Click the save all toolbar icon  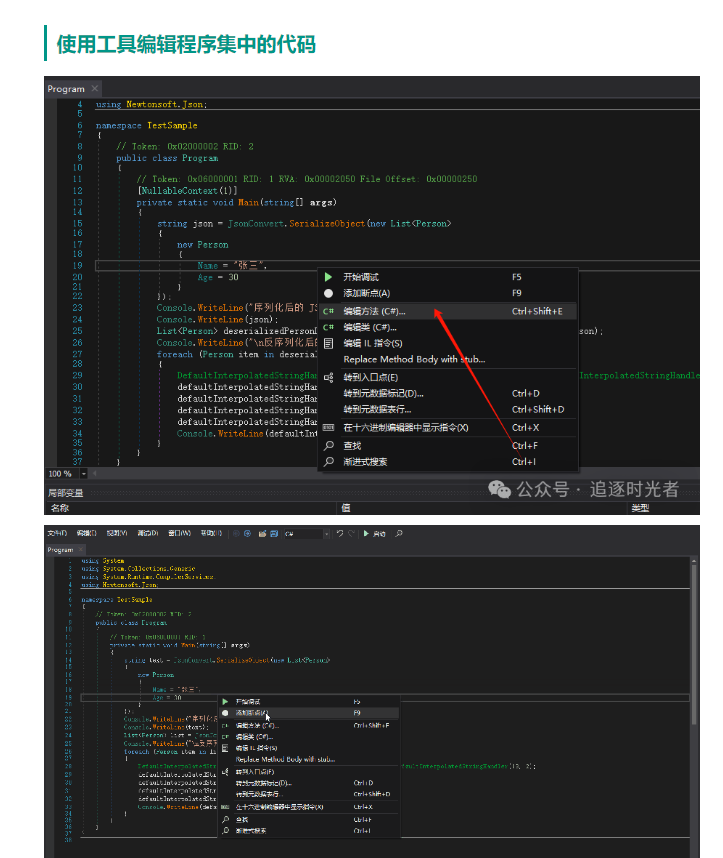pyautogui.click(x=274, y=534)
